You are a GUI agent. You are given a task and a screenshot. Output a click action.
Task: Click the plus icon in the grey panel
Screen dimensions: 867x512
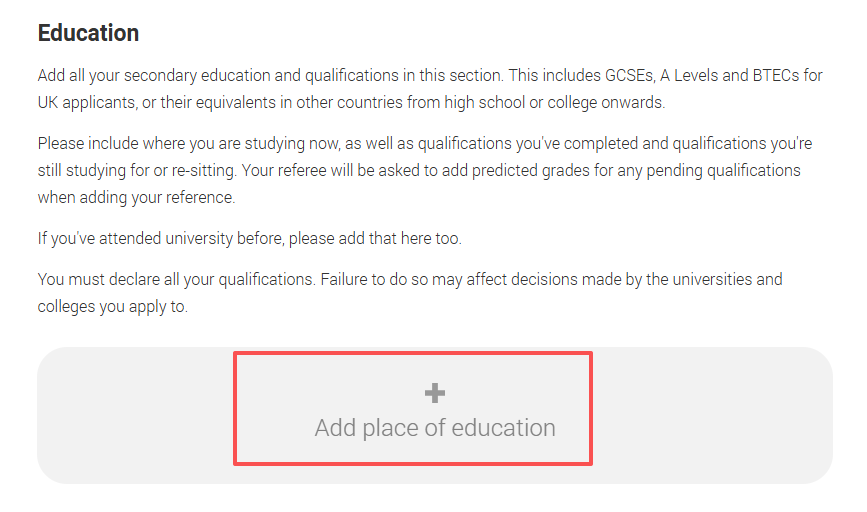[x=435, y=393]
